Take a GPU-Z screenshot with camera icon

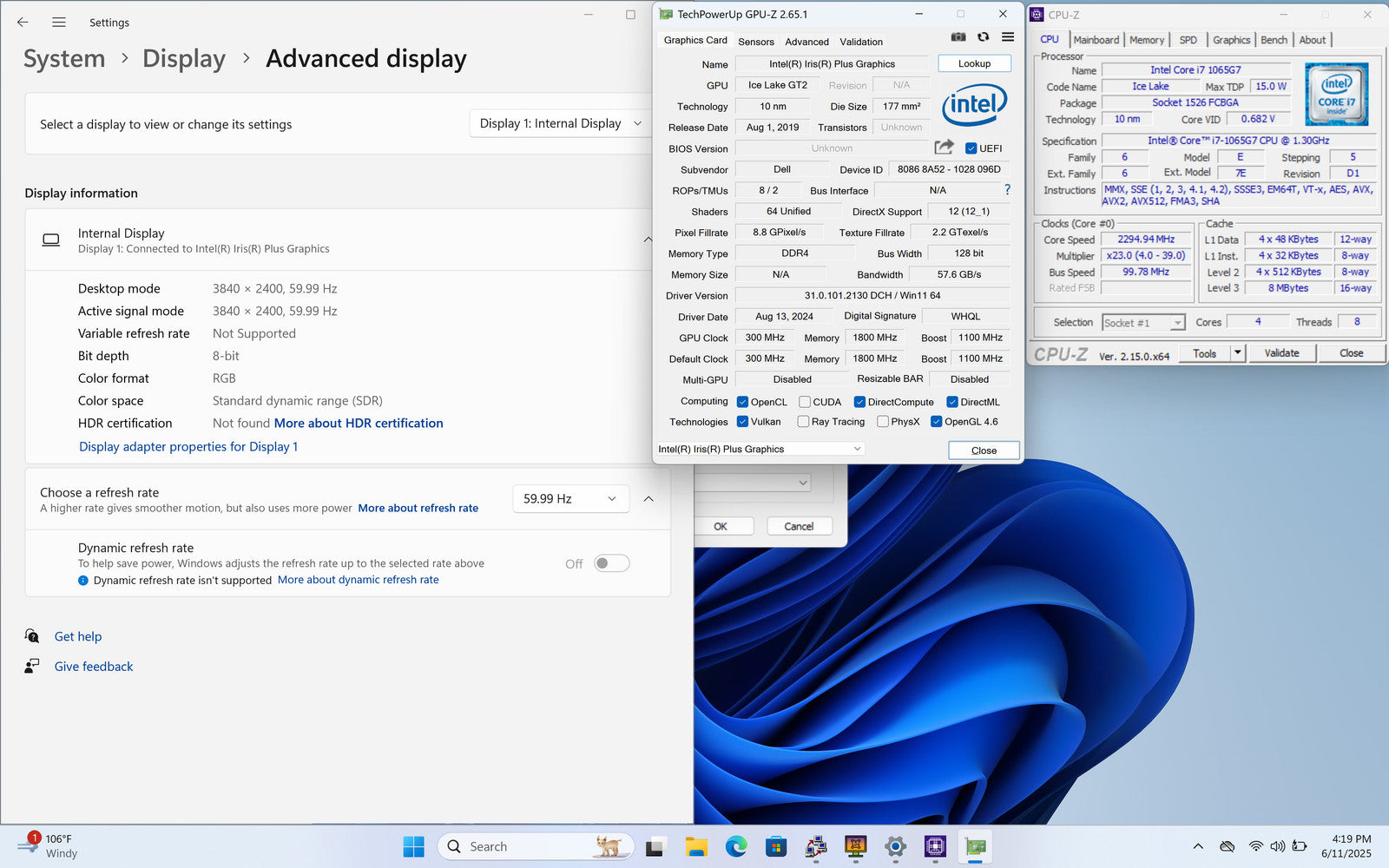click(958, 37)
